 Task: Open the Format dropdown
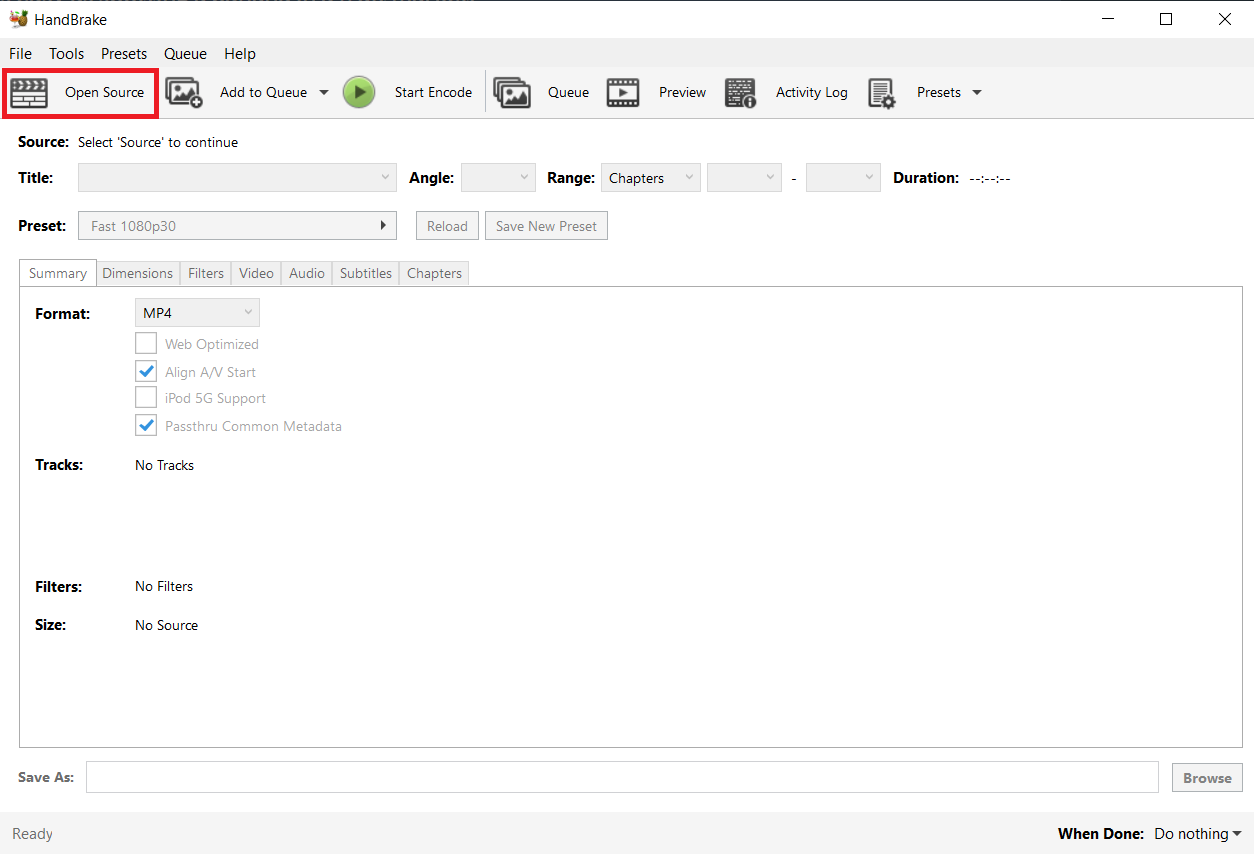point(197,312)
